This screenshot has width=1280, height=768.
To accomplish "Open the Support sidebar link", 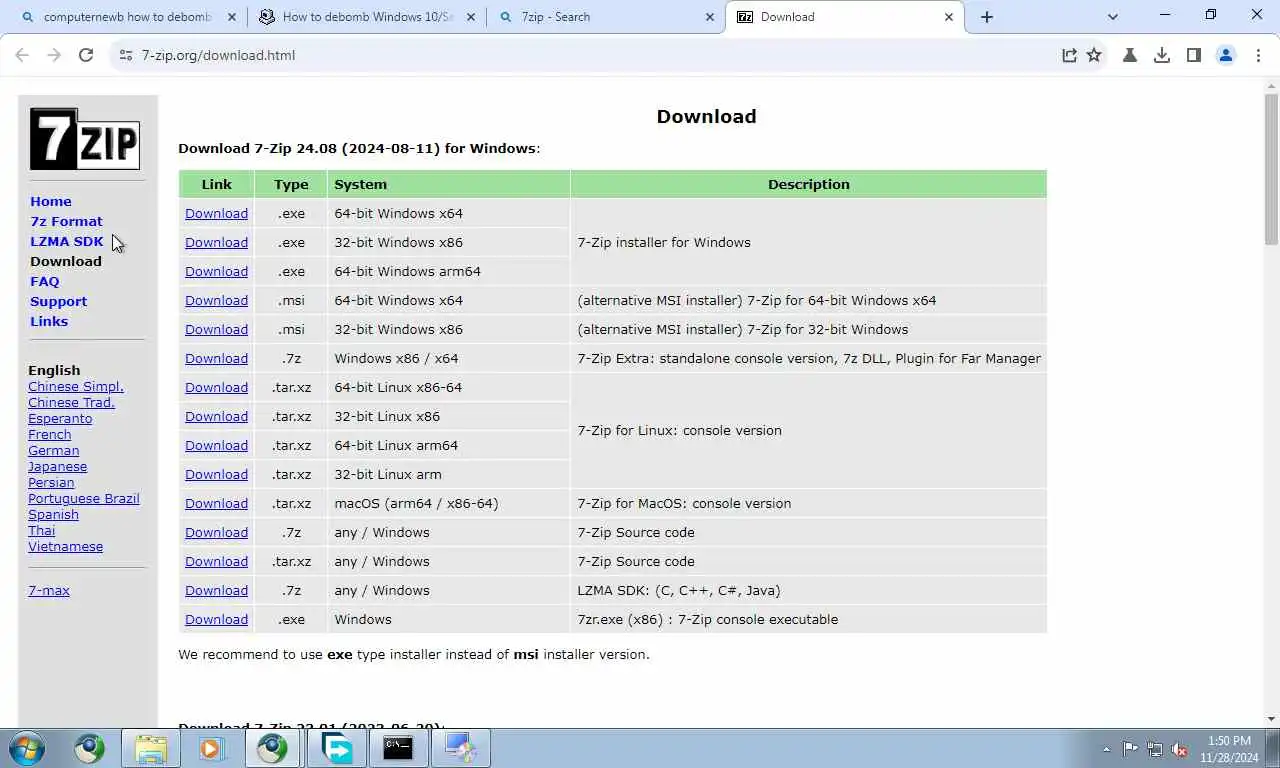I will 58,301.
